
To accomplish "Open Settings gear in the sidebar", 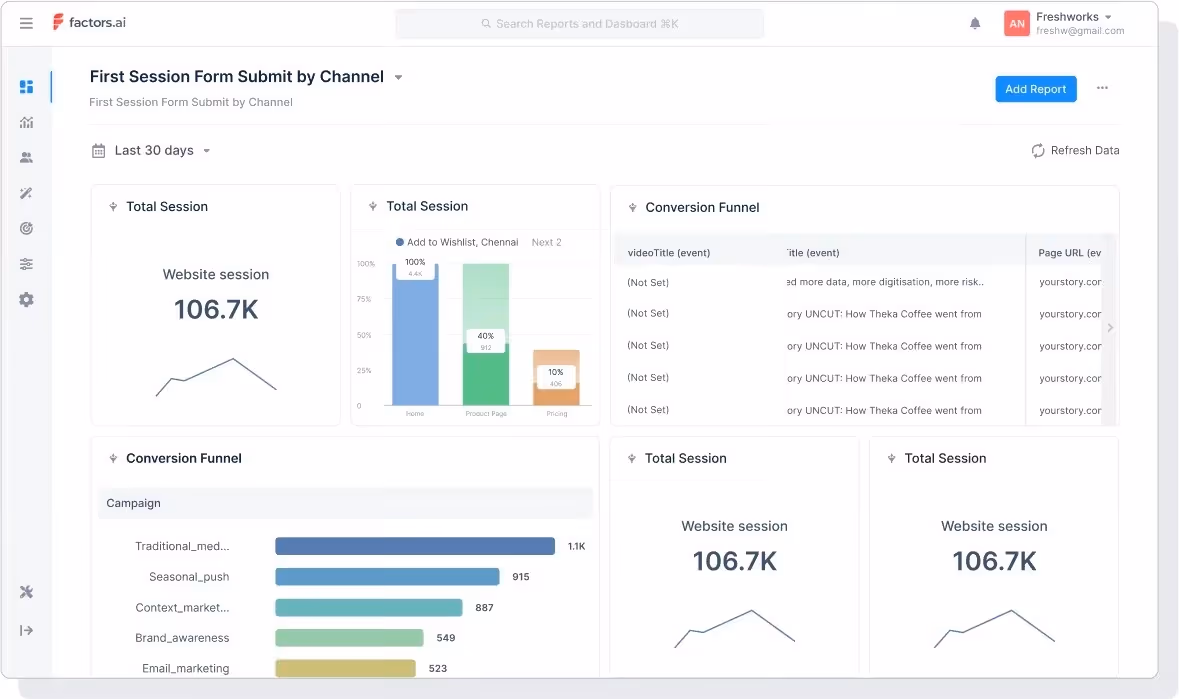I will click(26, 299).
